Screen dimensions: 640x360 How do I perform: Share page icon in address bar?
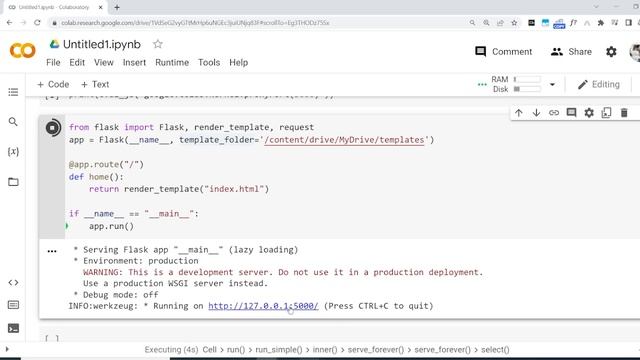pyautogui.click(x=500, y=23)
